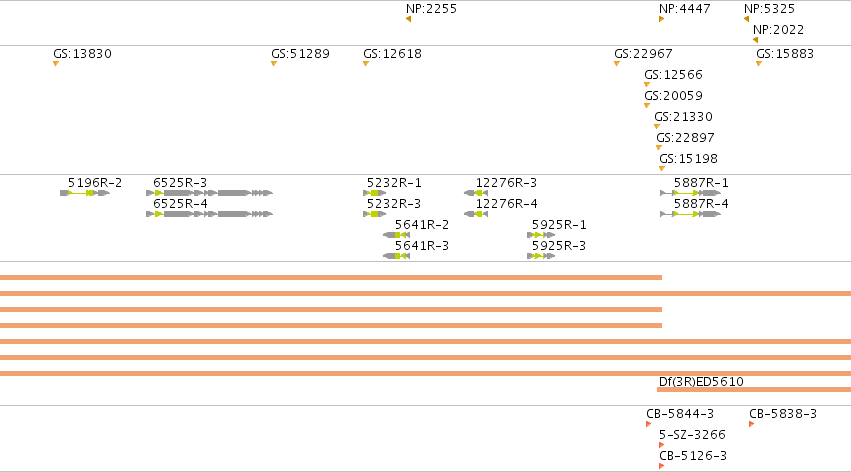Click the red triangle under 5-SZ-3266
This screenshot has width=851, height=472.
(x=662, y=445)
